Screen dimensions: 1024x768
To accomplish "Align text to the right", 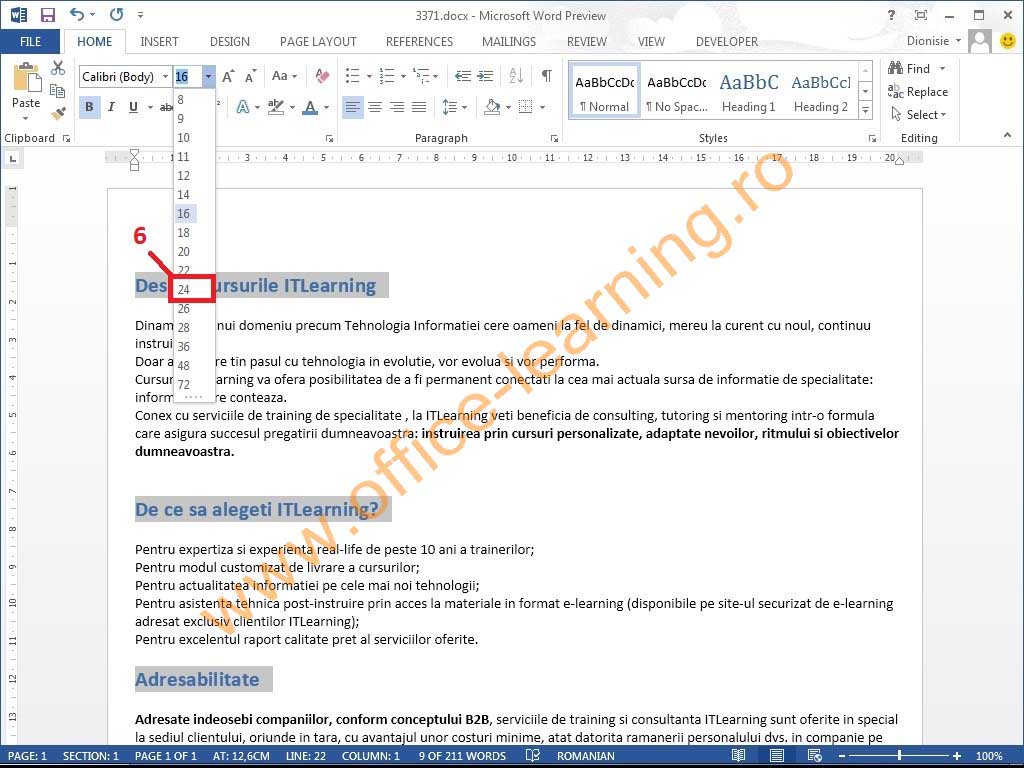I will tap(397, 107).
